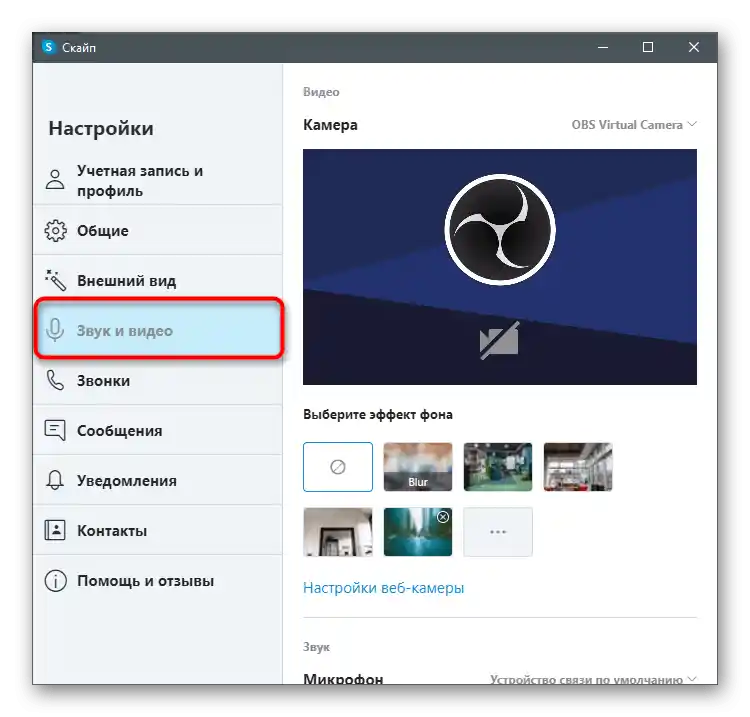Open the Настройки веб-камеры link

click(x=384, y=587)
